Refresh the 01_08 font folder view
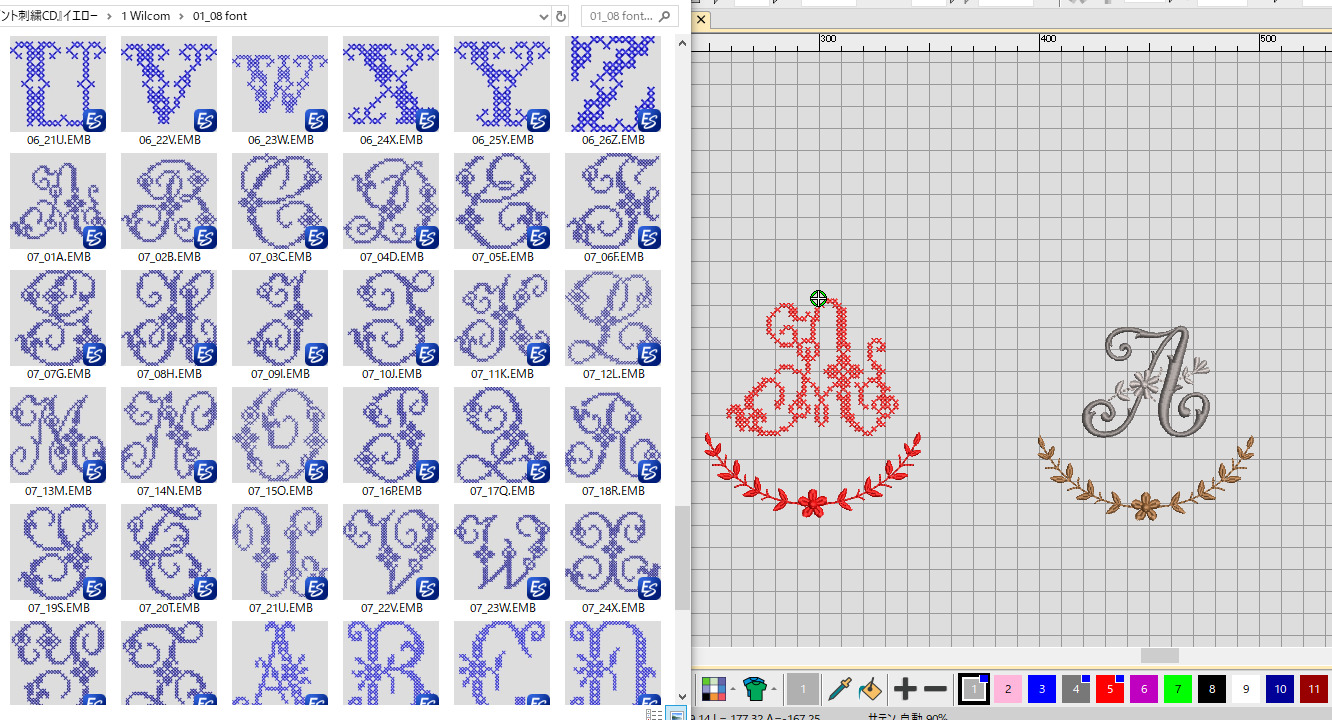This screenshot has height=720, width=1332. coord(561,16)
